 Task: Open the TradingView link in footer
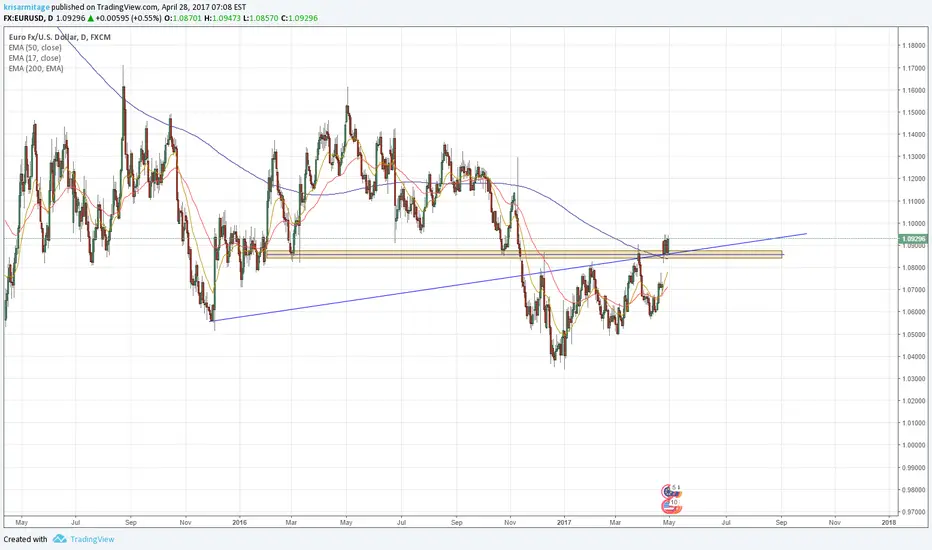point(92,539)
